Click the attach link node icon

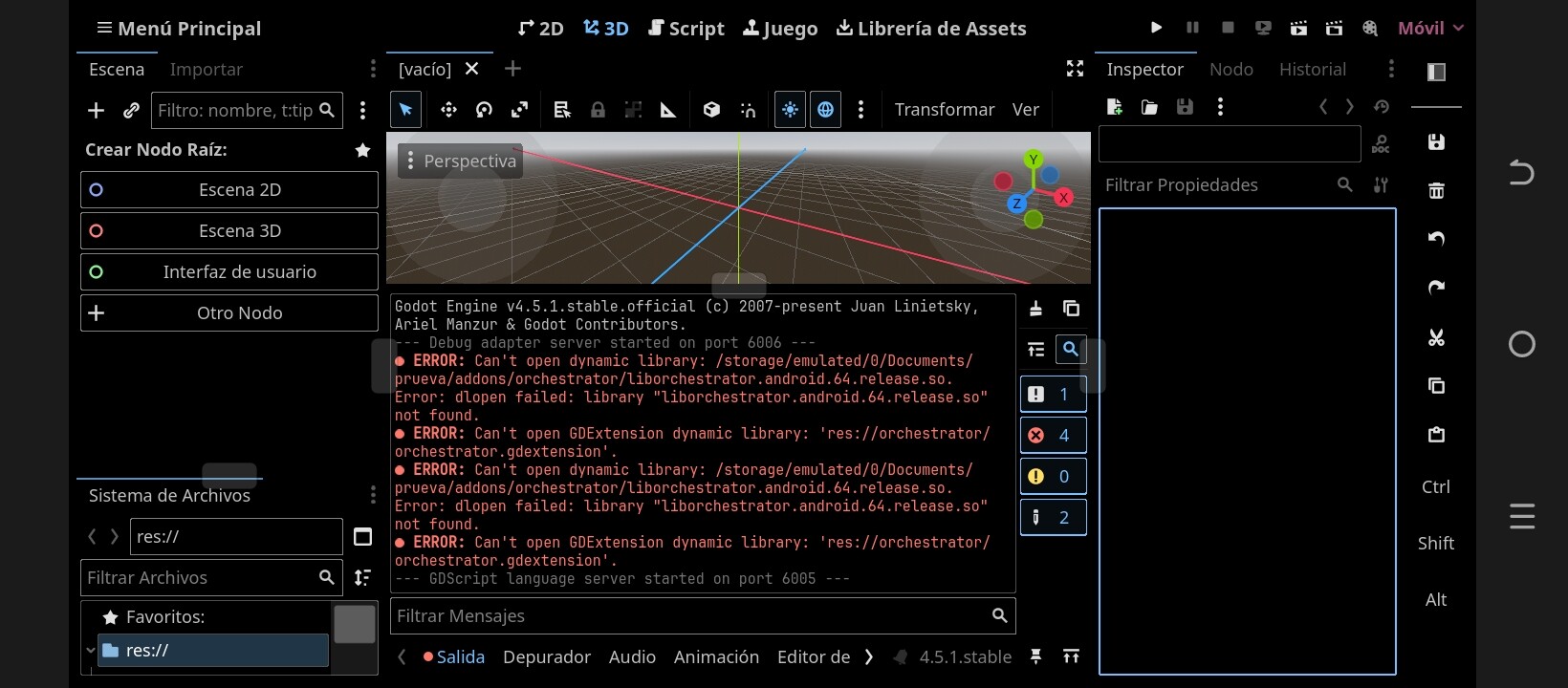click(x=132, y=111)
